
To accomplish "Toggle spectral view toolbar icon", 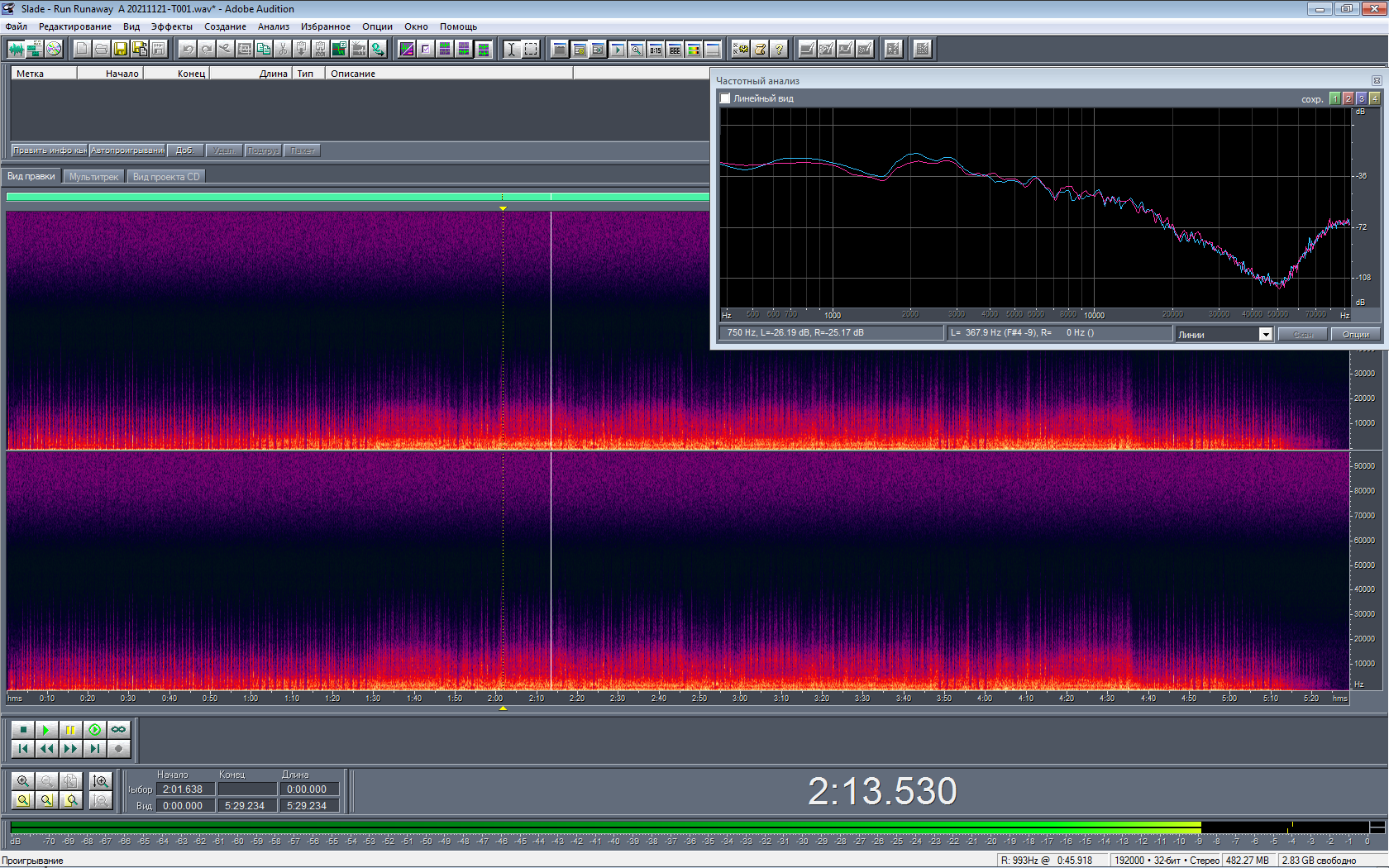I will pos(407,49).
